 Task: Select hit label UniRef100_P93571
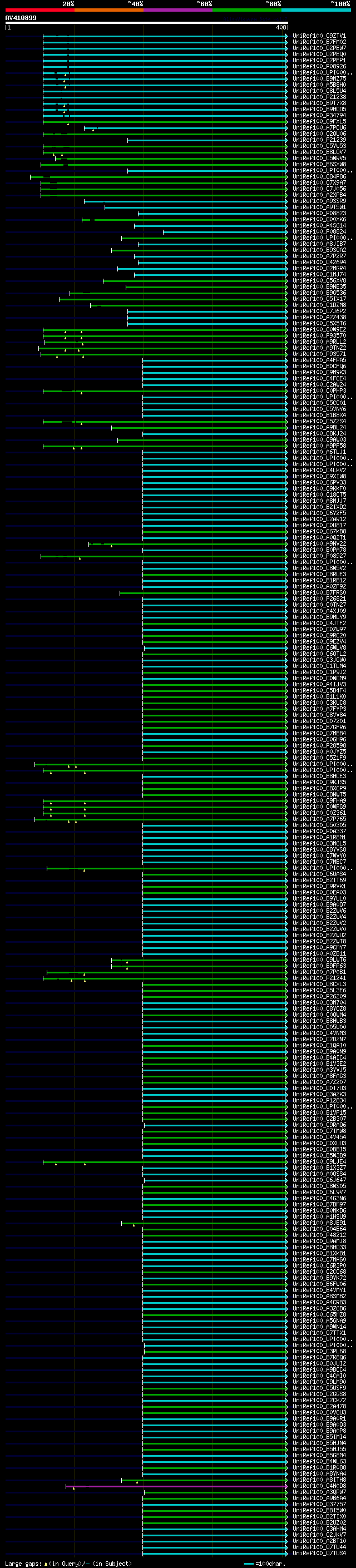[319, 354]
